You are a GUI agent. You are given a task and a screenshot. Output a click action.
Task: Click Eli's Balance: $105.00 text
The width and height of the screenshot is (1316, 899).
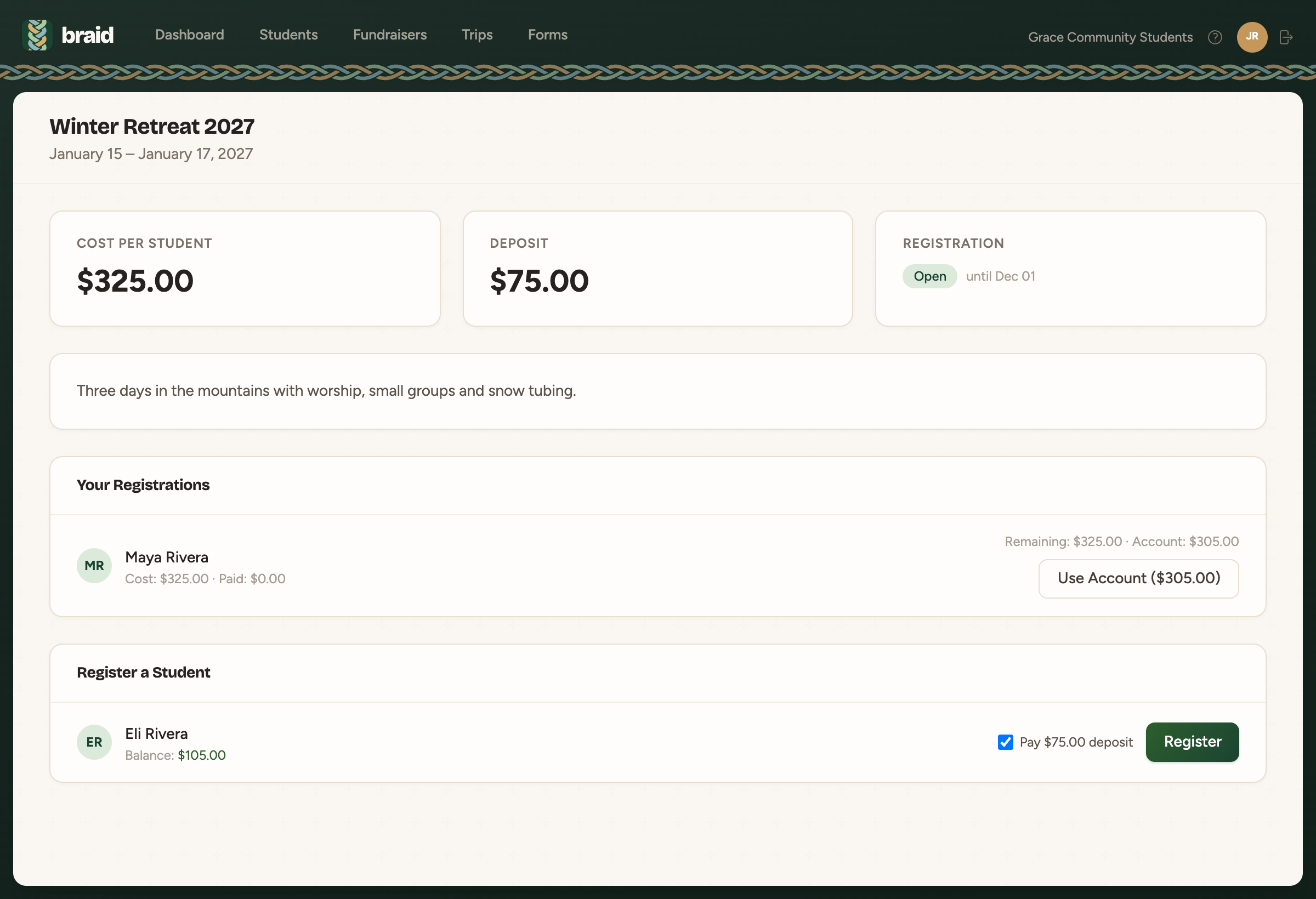tap(175, 755)
